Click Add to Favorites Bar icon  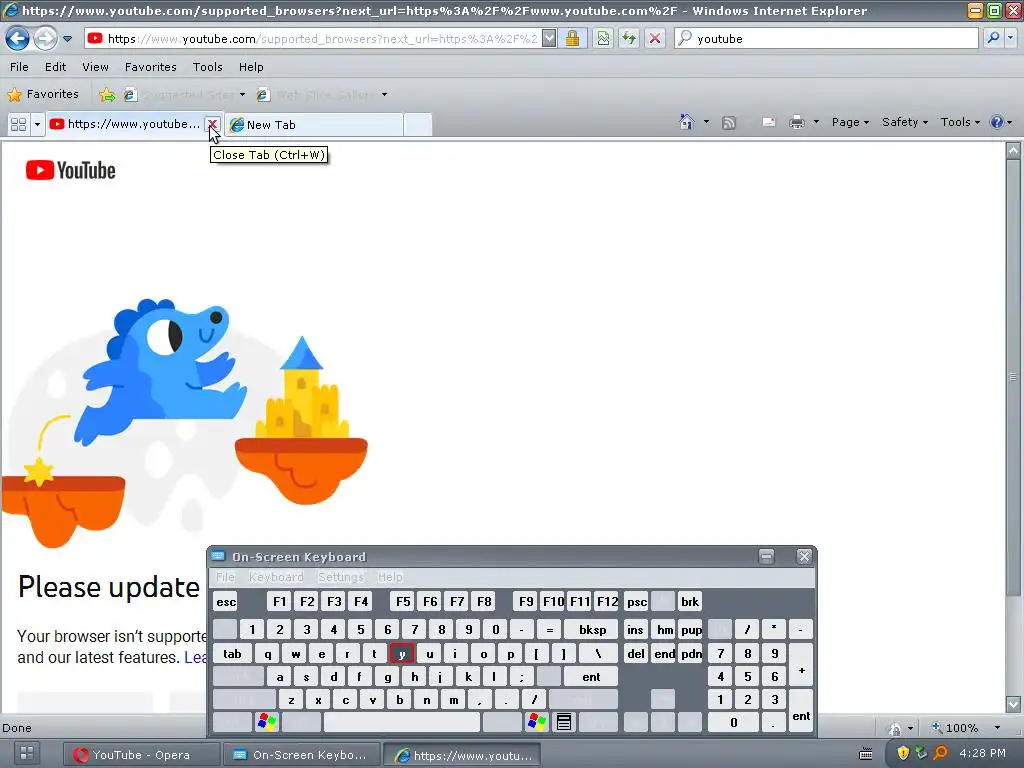pos(106,95)
